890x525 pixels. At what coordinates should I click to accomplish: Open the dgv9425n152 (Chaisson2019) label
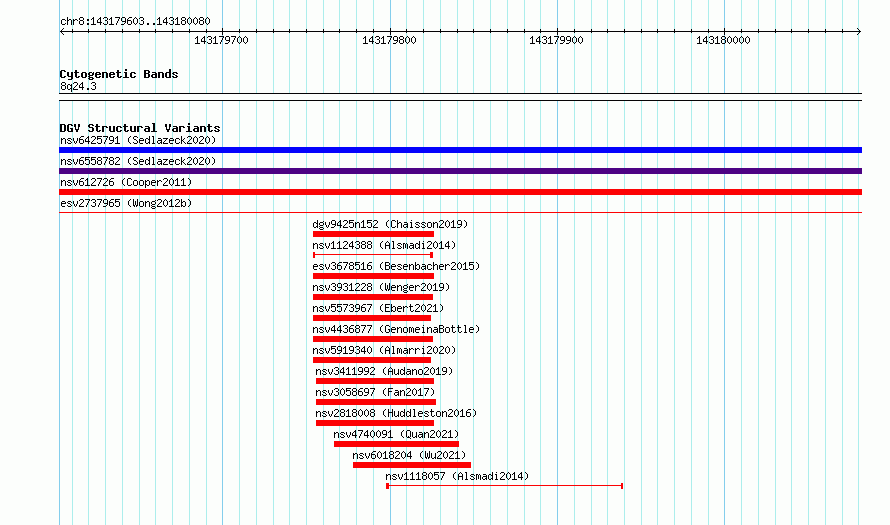(390, 224)
